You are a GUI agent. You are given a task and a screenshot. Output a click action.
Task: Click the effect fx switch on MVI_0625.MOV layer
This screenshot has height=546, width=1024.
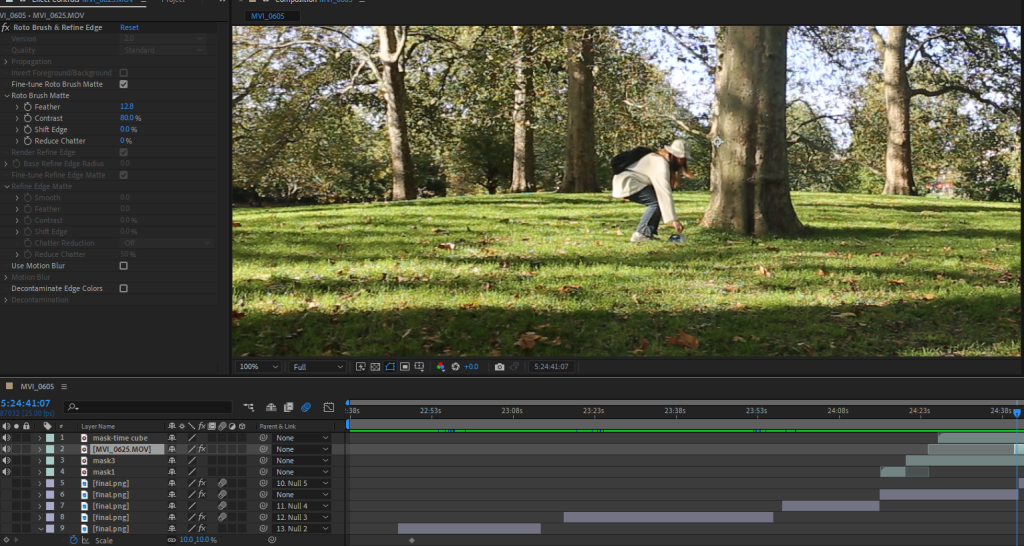[x=202, y=449]
